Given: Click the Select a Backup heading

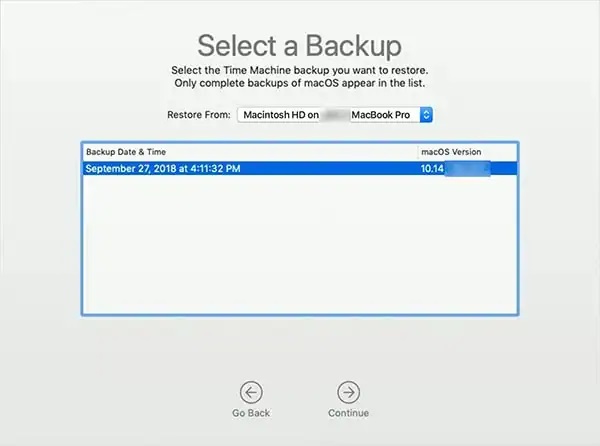Looking at the screenshot, I should point(300,46).
